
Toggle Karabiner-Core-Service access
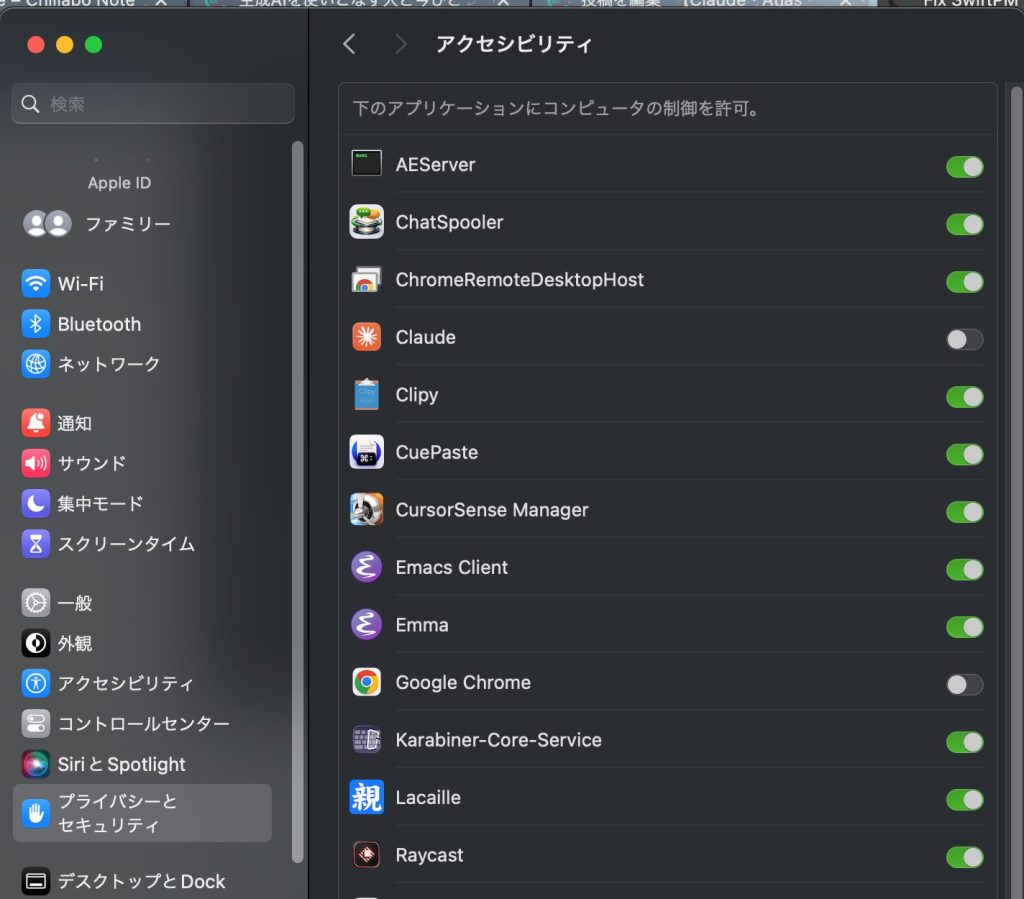[x=965, y=742]
